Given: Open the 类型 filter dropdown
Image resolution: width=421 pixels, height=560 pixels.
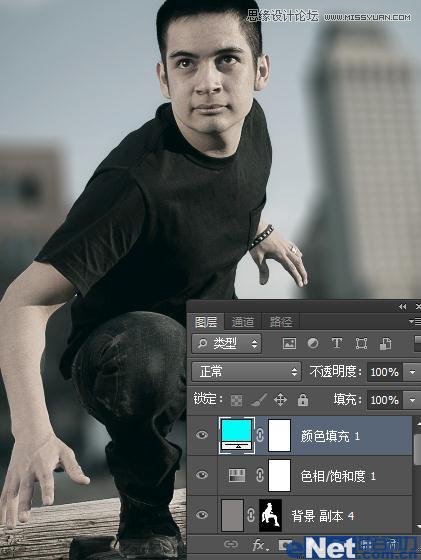Looking at the screenshot, I should coord(226,344).
